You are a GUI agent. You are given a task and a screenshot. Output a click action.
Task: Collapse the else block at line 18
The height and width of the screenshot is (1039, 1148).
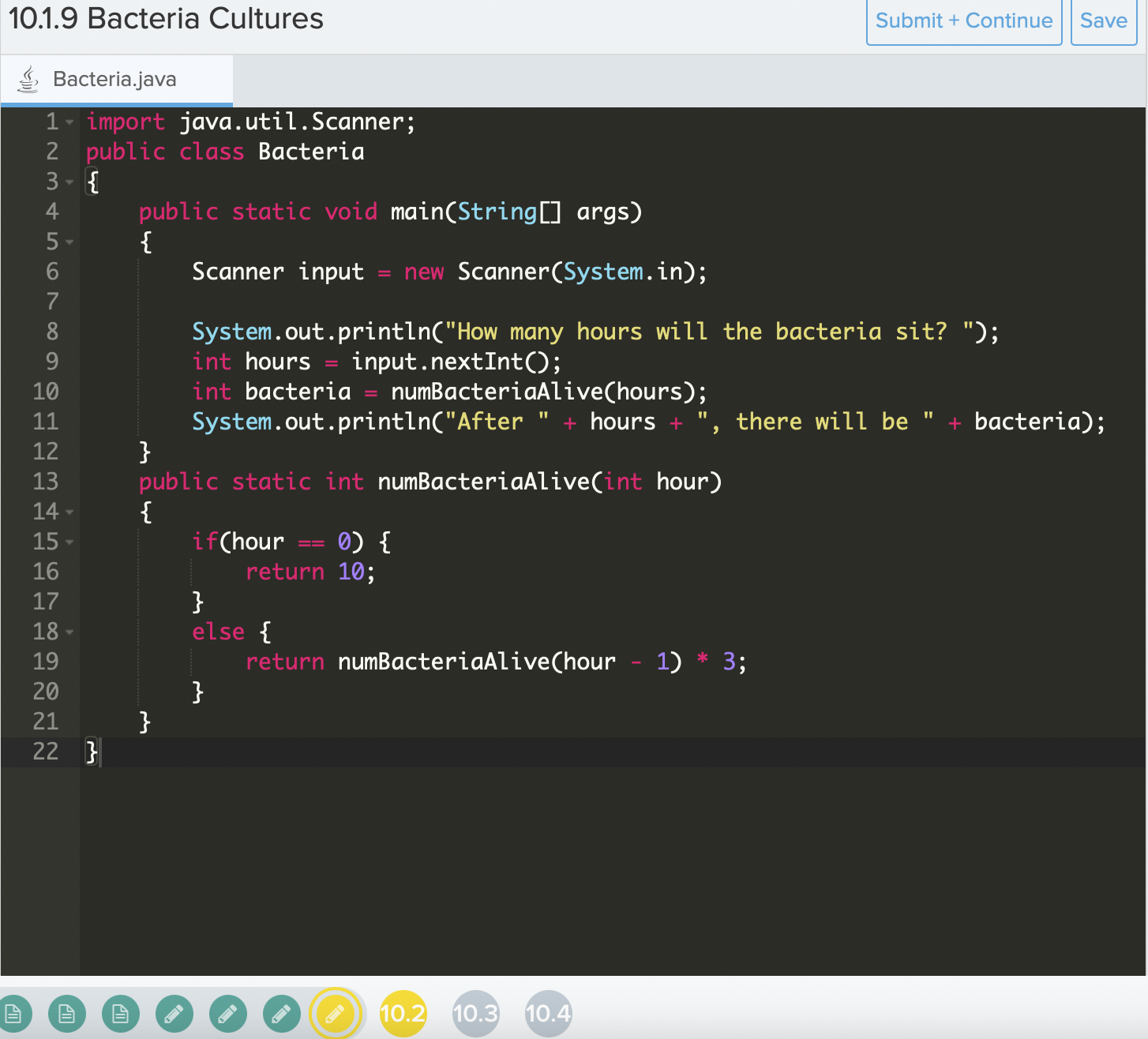(69, 632)
